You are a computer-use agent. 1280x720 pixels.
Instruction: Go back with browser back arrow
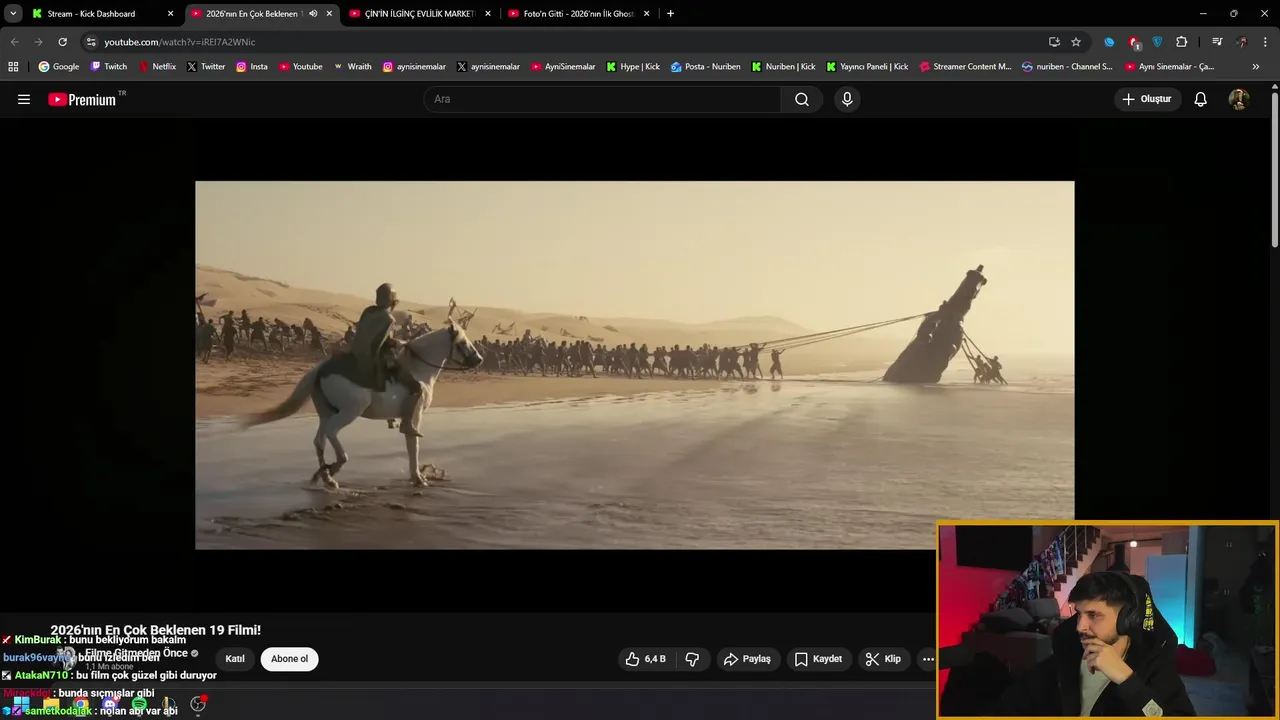(x=14, y=42)
